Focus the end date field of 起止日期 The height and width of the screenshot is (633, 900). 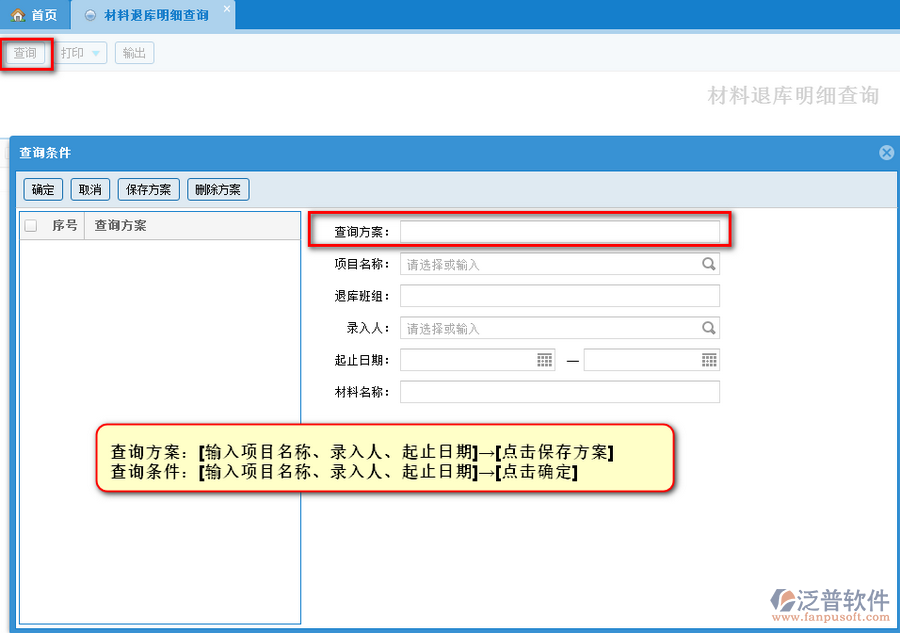point(651,360)
